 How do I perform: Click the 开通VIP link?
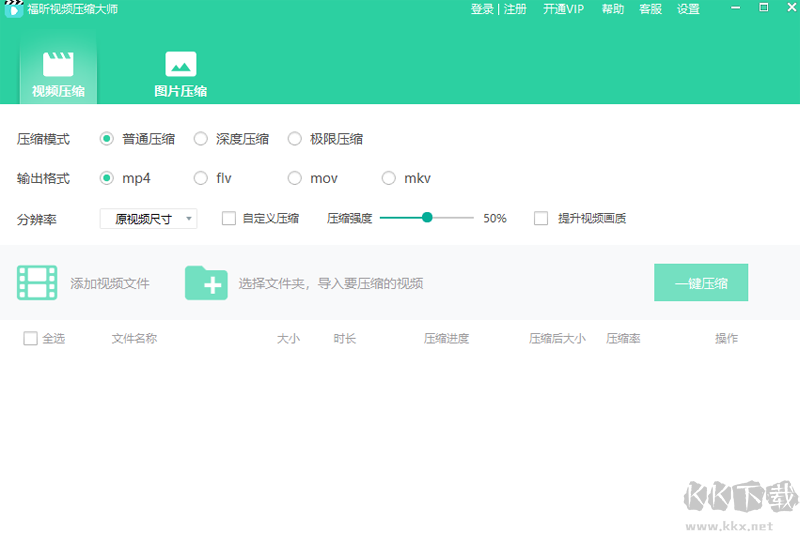(564, 9)
